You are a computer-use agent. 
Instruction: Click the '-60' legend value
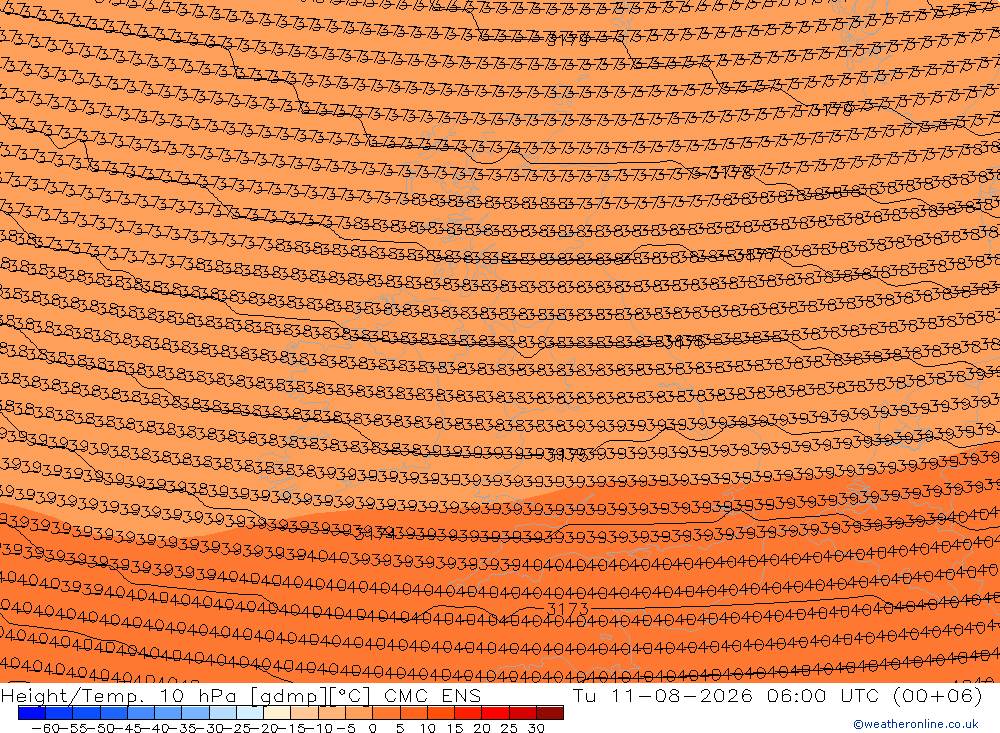[45, 727]
